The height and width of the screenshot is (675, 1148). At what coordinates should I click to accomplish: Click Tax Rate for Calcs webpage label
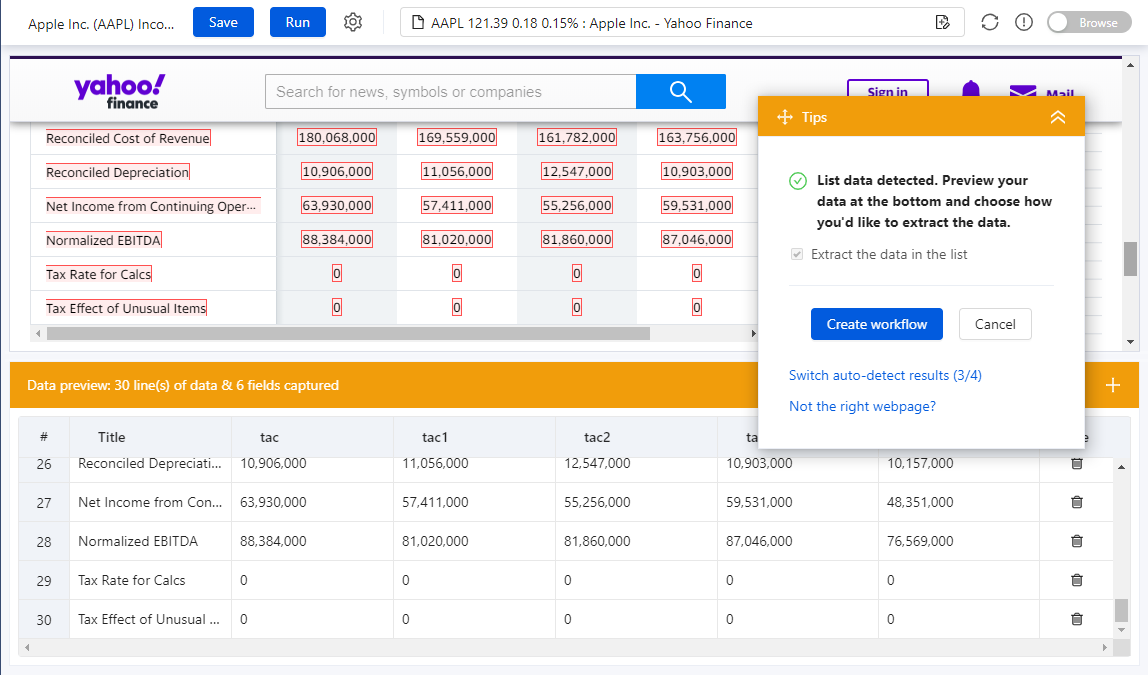tap(98, 275)
